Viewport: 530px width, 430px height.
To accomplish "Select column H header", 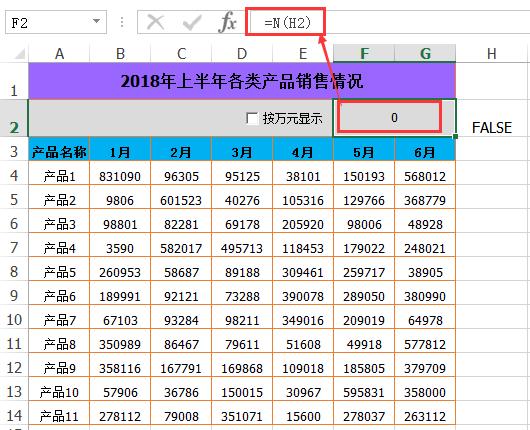I will tap(492, 53).
